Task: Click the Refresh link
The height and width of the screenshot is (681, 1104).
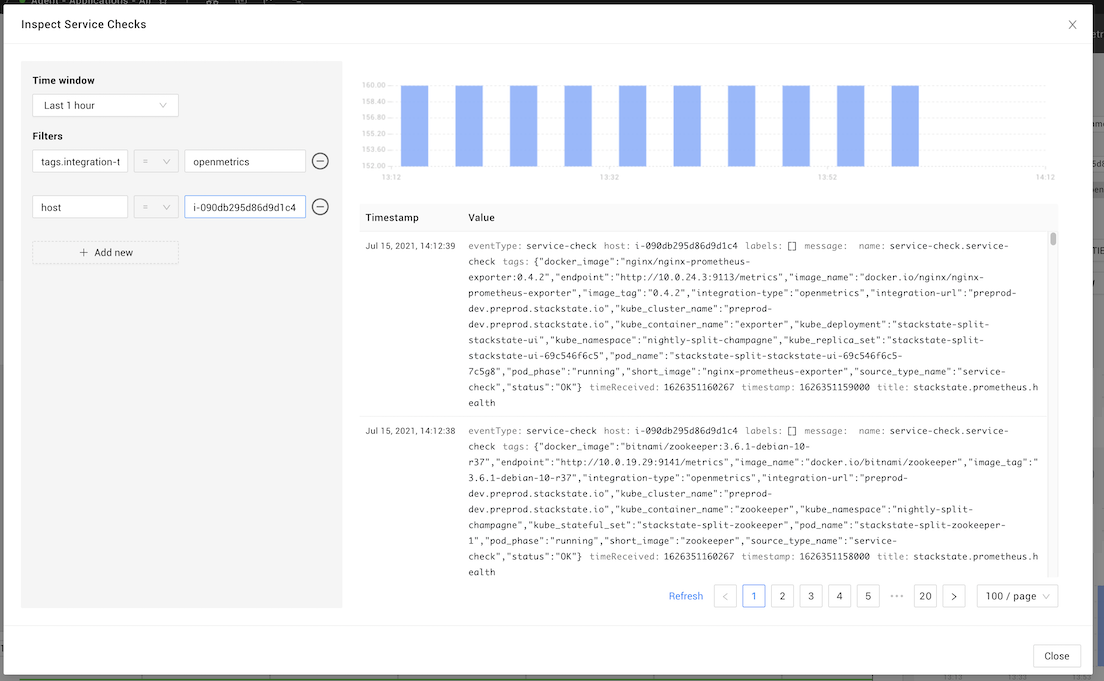Action: pyautogui.click(x=686, y=596)
